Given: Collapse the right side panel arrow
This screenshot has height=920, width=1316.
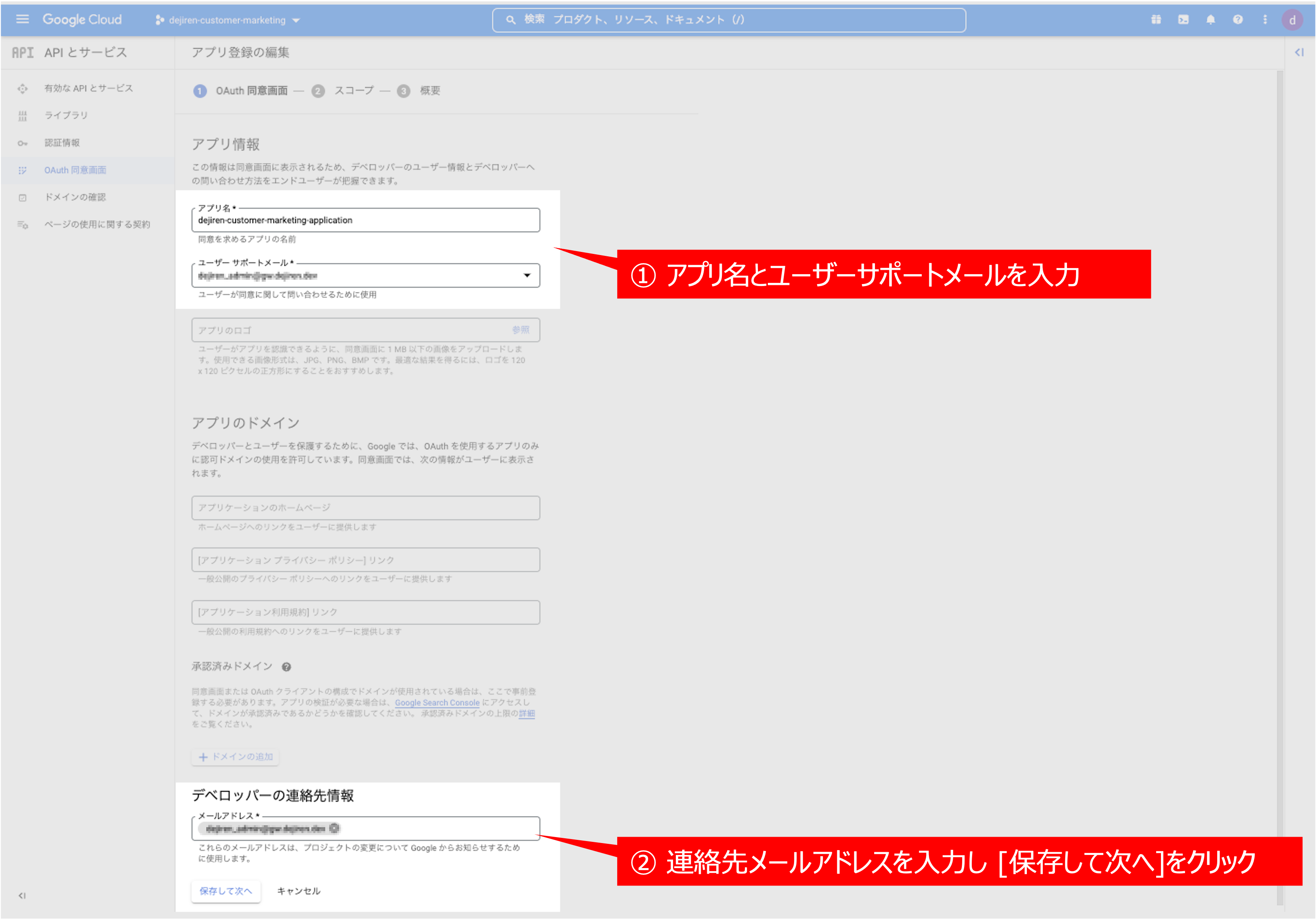Looking at the screenshot, I should point(1299,52).
